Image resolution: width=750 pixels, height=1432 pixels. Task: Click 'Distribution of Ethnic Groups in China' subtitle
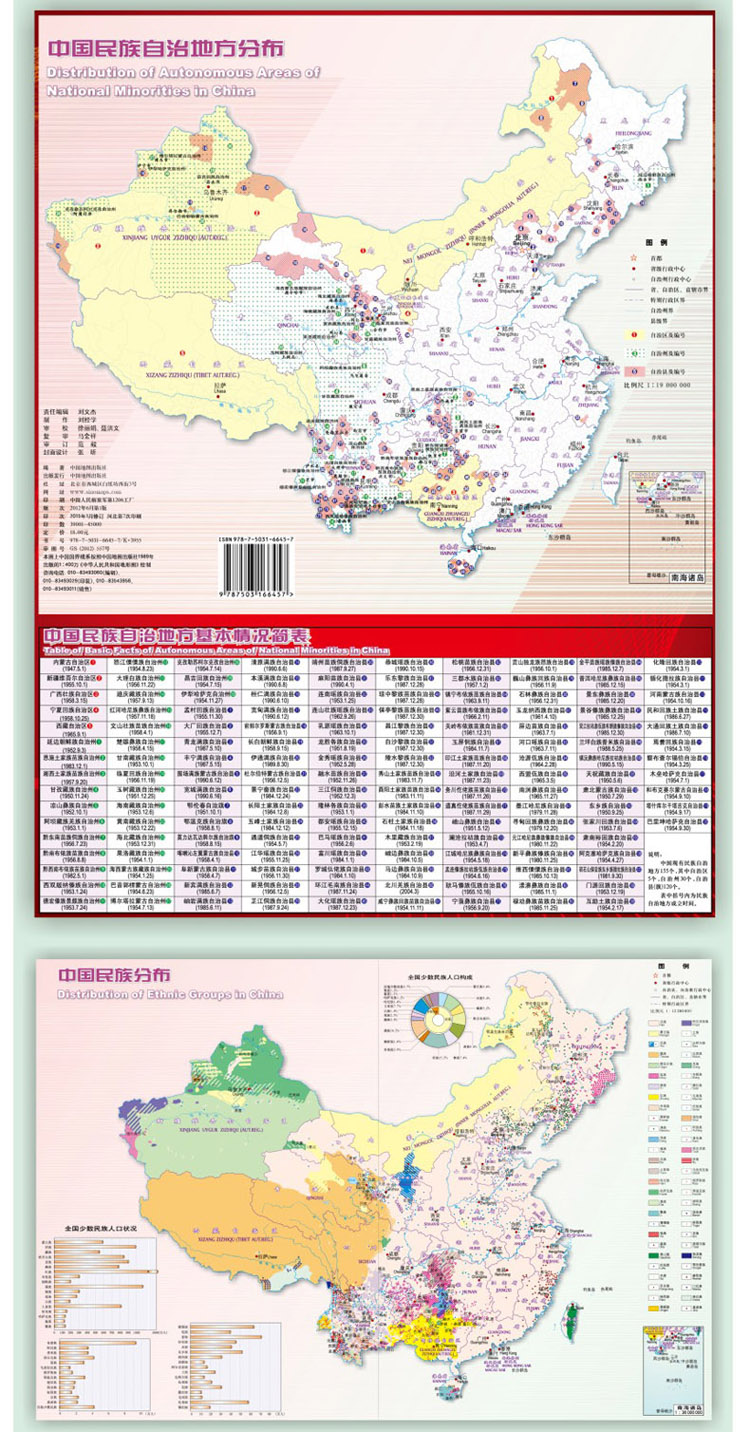pyautogui.click(x=169, y=996)
